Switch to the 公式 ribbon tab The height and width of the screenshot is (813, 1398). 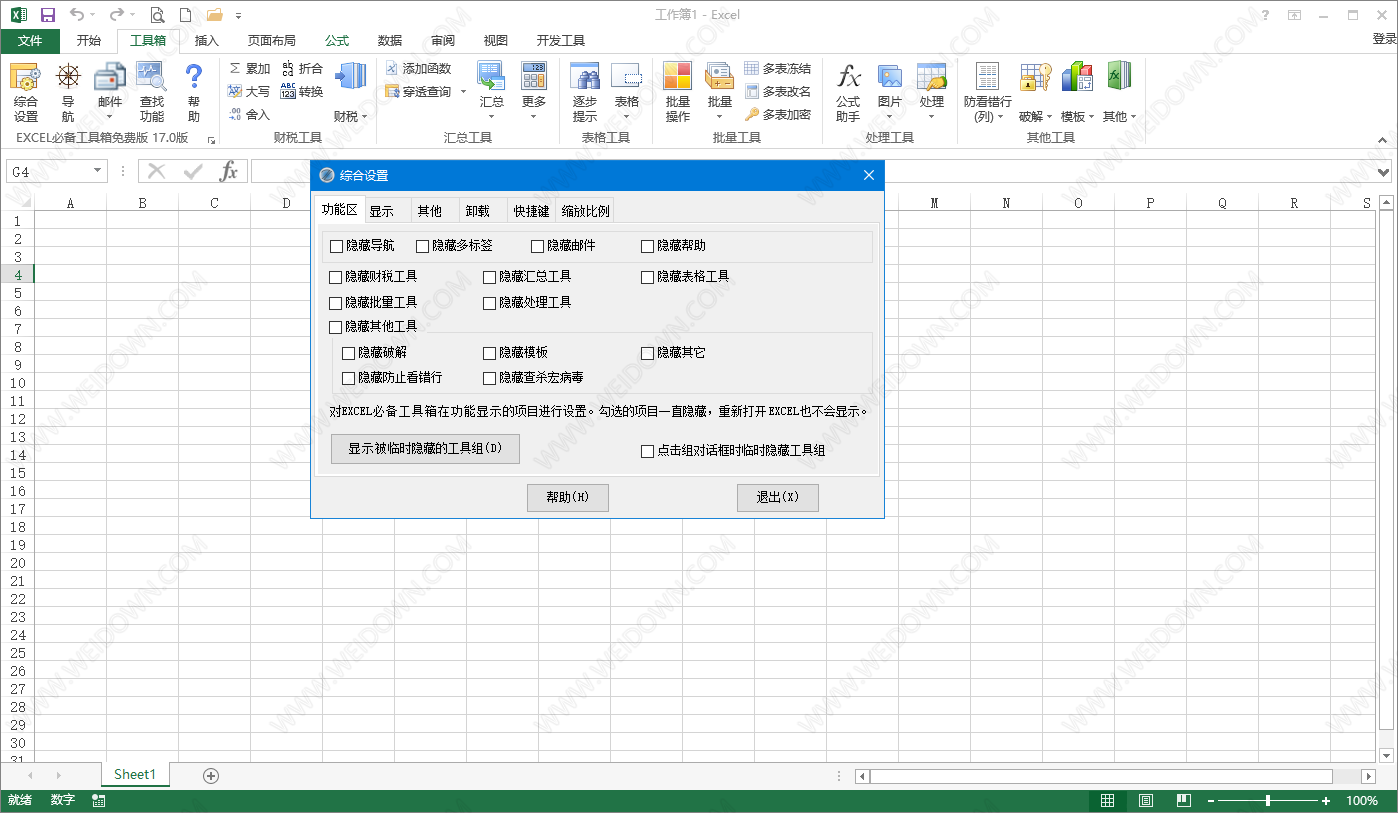click(x=337, y=41)
